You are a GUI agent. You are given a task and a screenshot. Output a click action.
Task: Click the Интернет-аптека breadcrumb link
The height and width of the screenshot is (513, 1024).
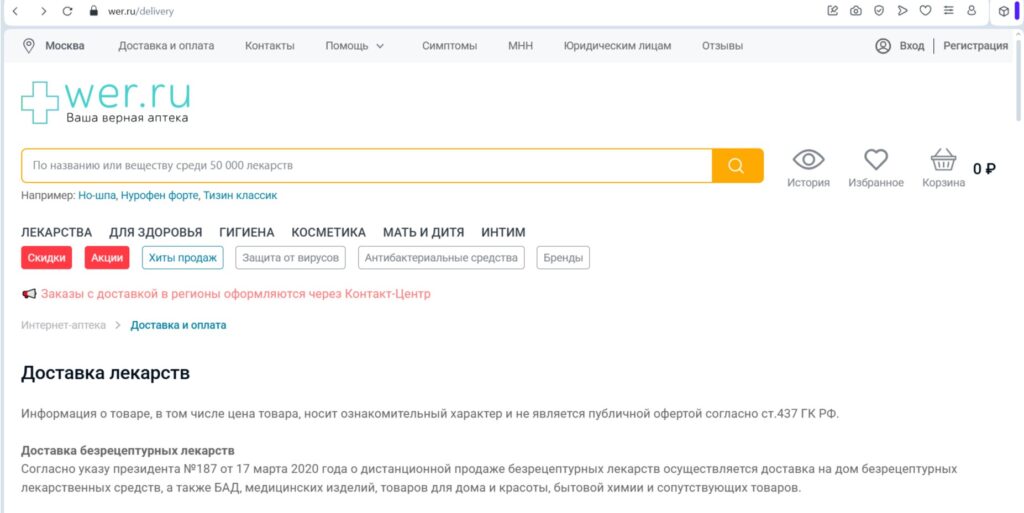tap(63, 325)
